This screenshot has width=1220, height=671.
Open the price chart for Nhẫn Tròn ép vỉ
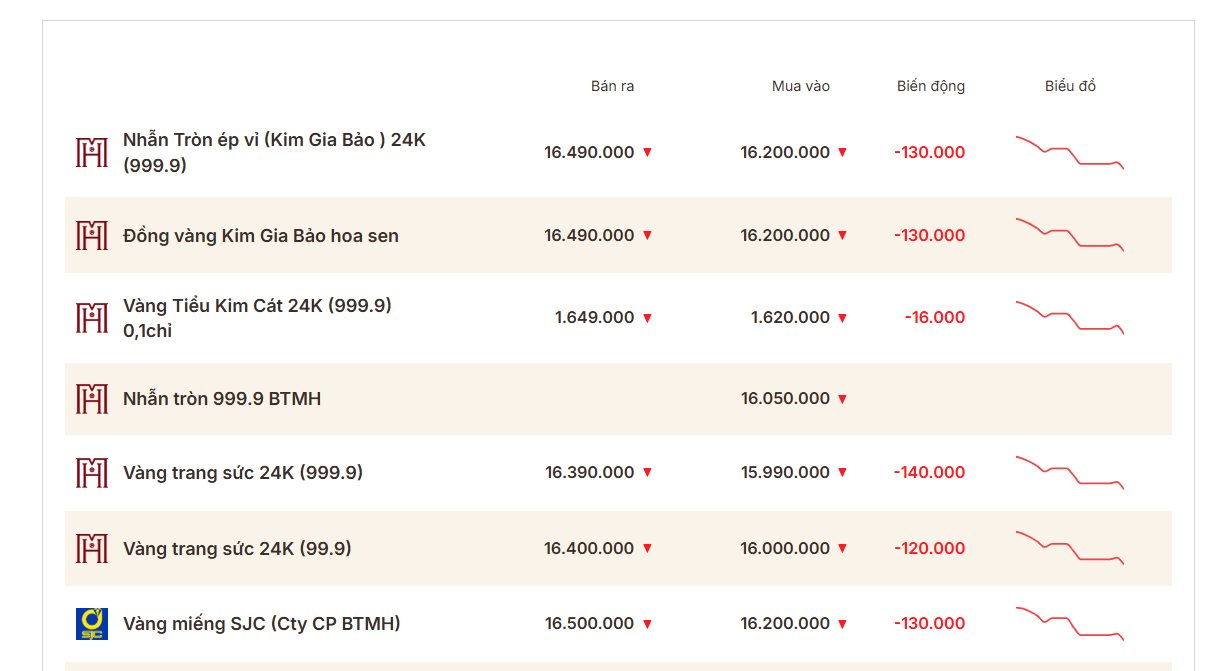1070,152
